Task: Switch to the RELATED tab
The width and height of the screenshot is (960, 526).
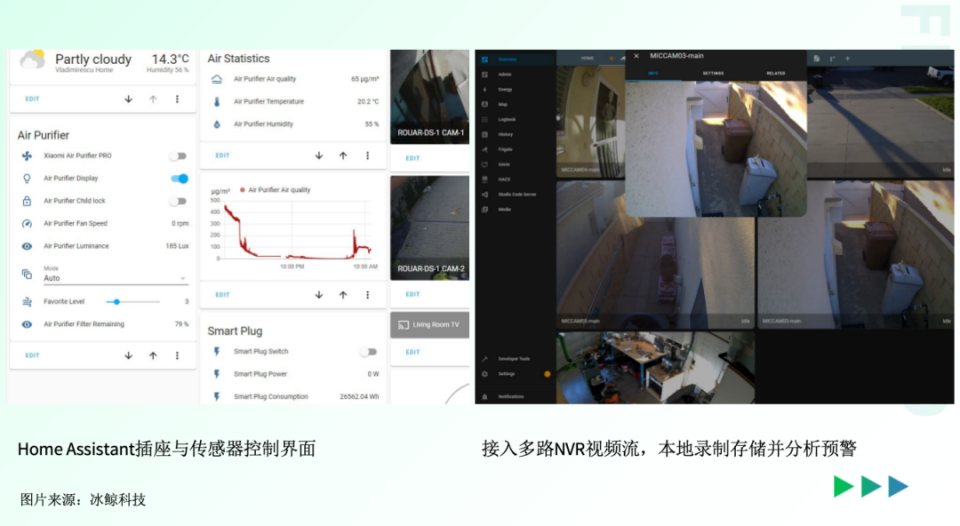Action: coord(776,73)
